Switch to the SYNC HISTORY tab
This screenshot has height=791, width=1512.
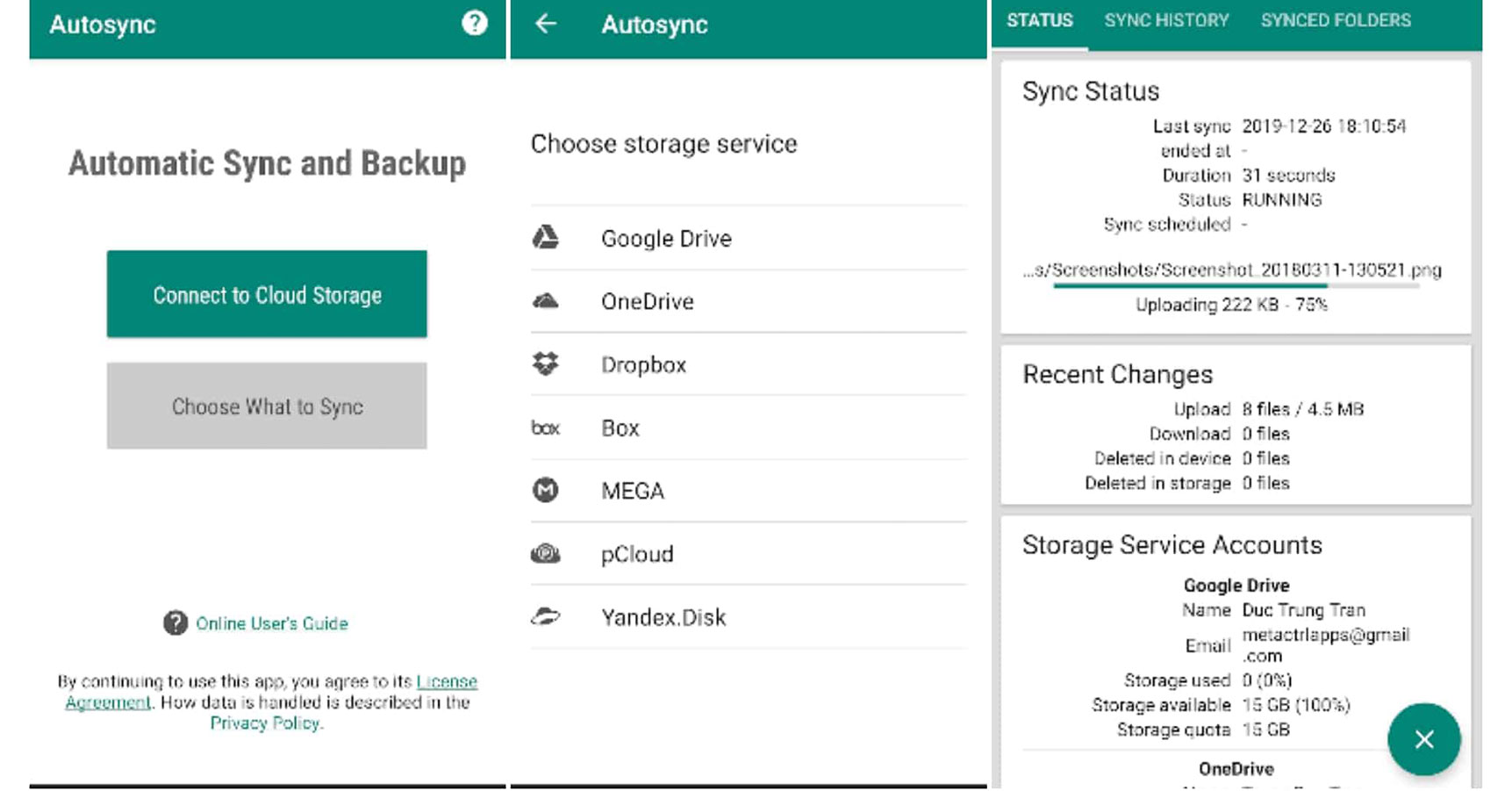pyautogui.click(x=1166, y=21)
